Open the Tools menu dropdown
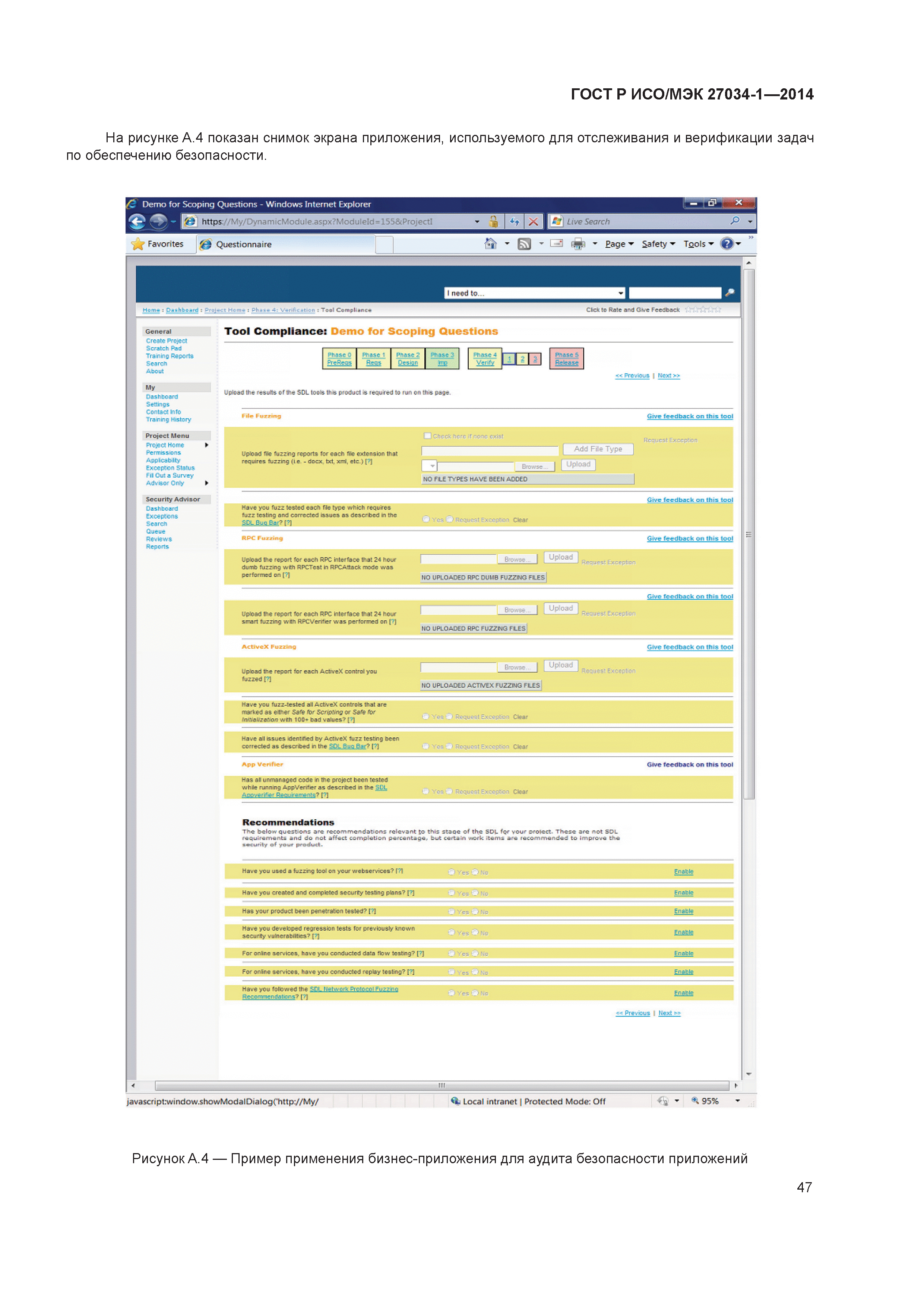Screen dimensions: 924x1307 [x=699, y=244]
